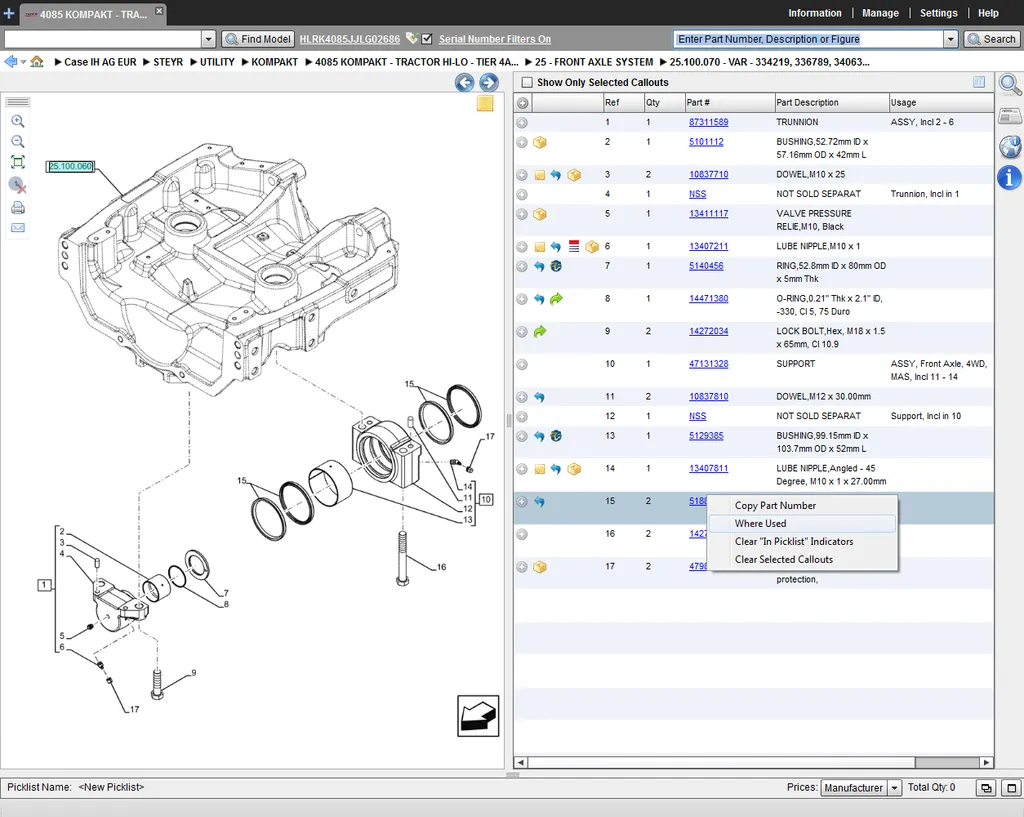The height and width of the screenshot is (817, 1024).
Task: Print the diagram with printer icon
Action: pos(18,208)
